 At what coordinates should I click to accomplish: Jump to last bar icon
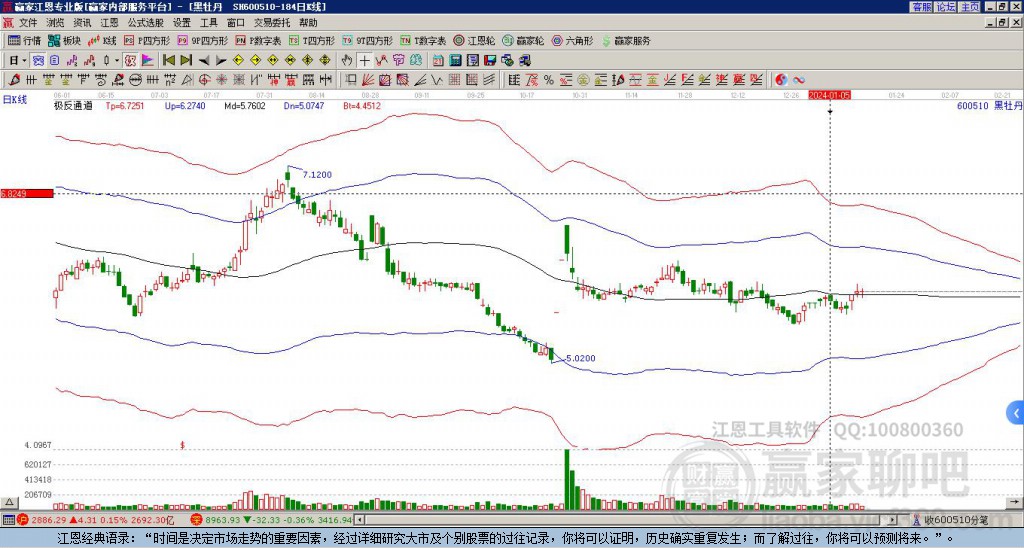(185, 61)
